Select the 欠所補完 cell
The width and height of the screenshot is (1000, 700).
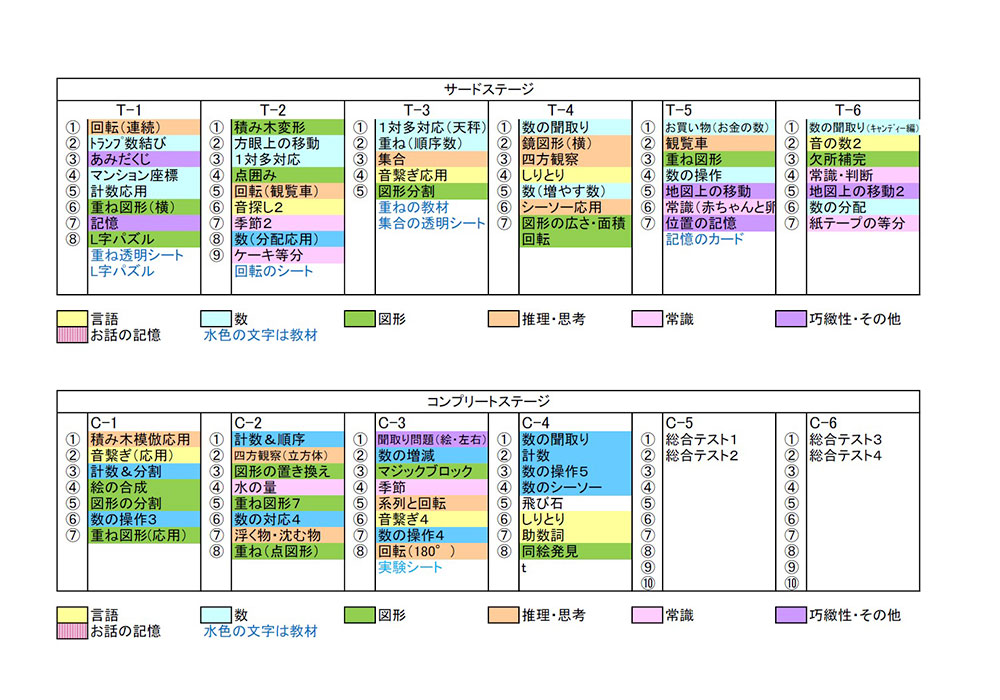click(863, 159)
